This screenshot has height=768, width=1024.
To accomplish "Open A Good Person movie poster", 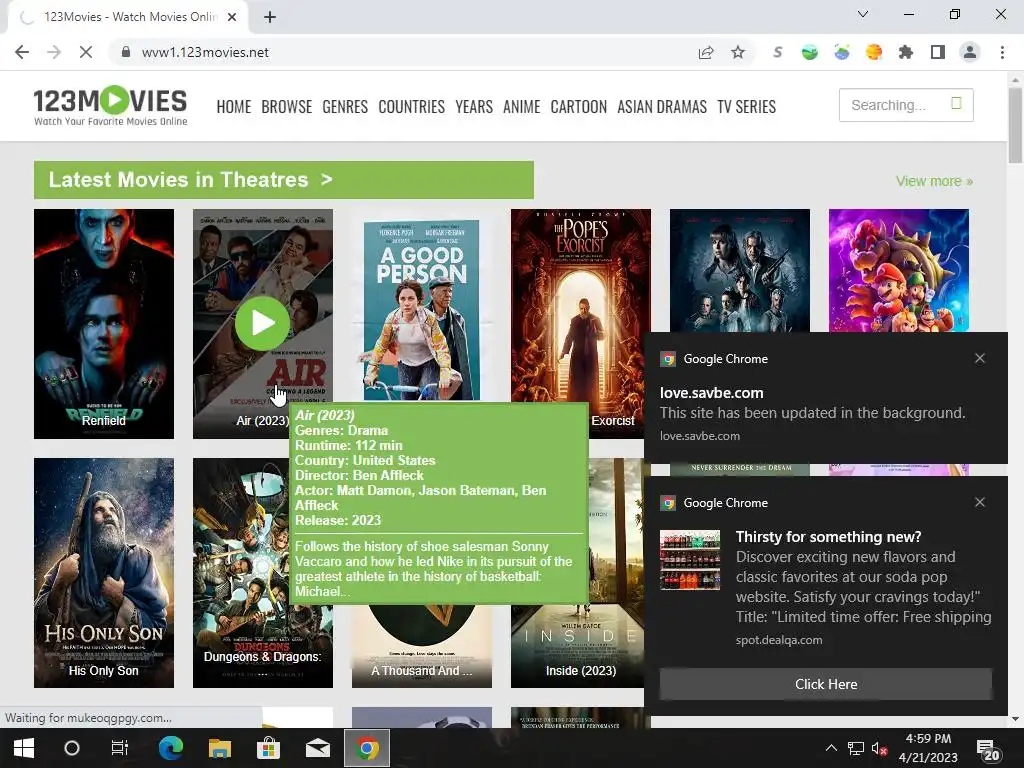I will 422,307.
